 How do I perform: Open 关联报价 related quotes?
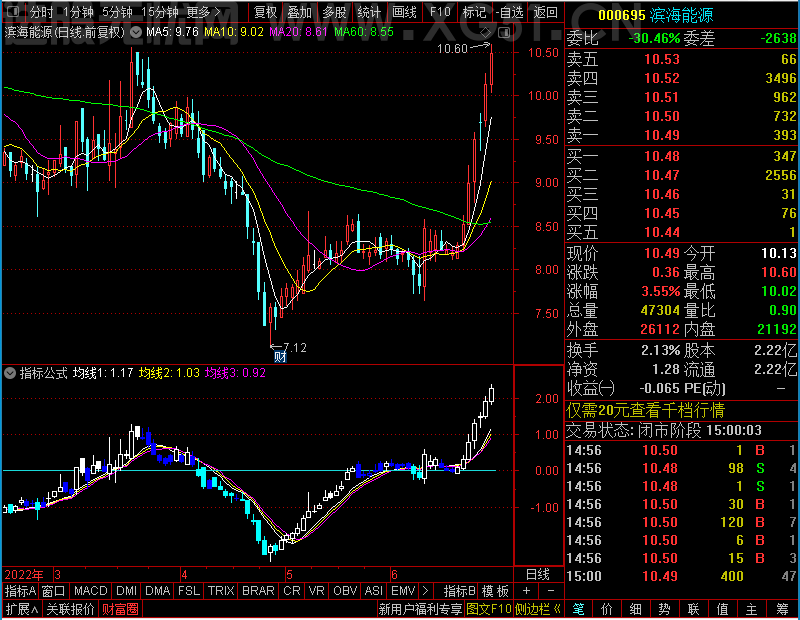click(x=70, y=609)
